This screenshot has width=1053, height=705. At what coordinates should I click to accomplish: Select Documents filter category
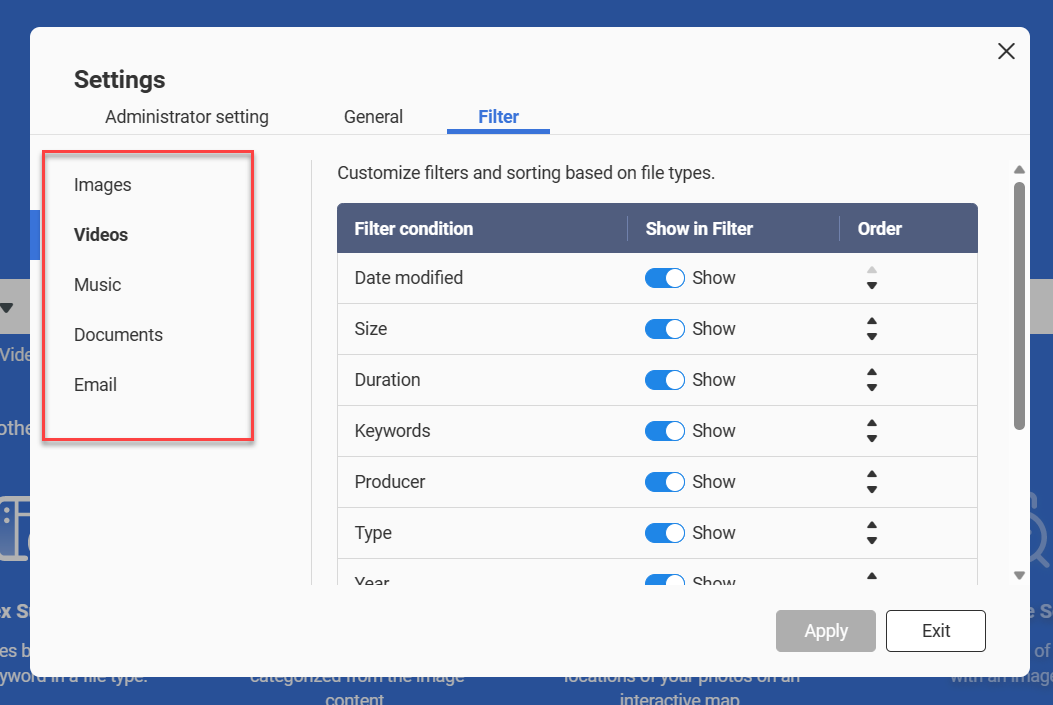click(x=118, y=334)
